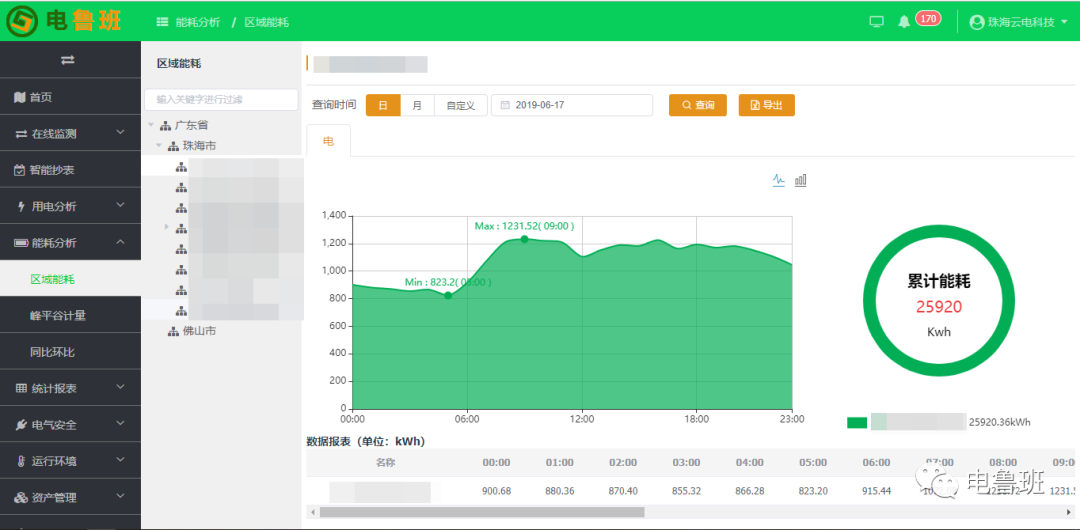The width and height of the screenshot is (1080, 530).
Task: Collapse sidebar using the swap arrows icon
Action: 68,60
